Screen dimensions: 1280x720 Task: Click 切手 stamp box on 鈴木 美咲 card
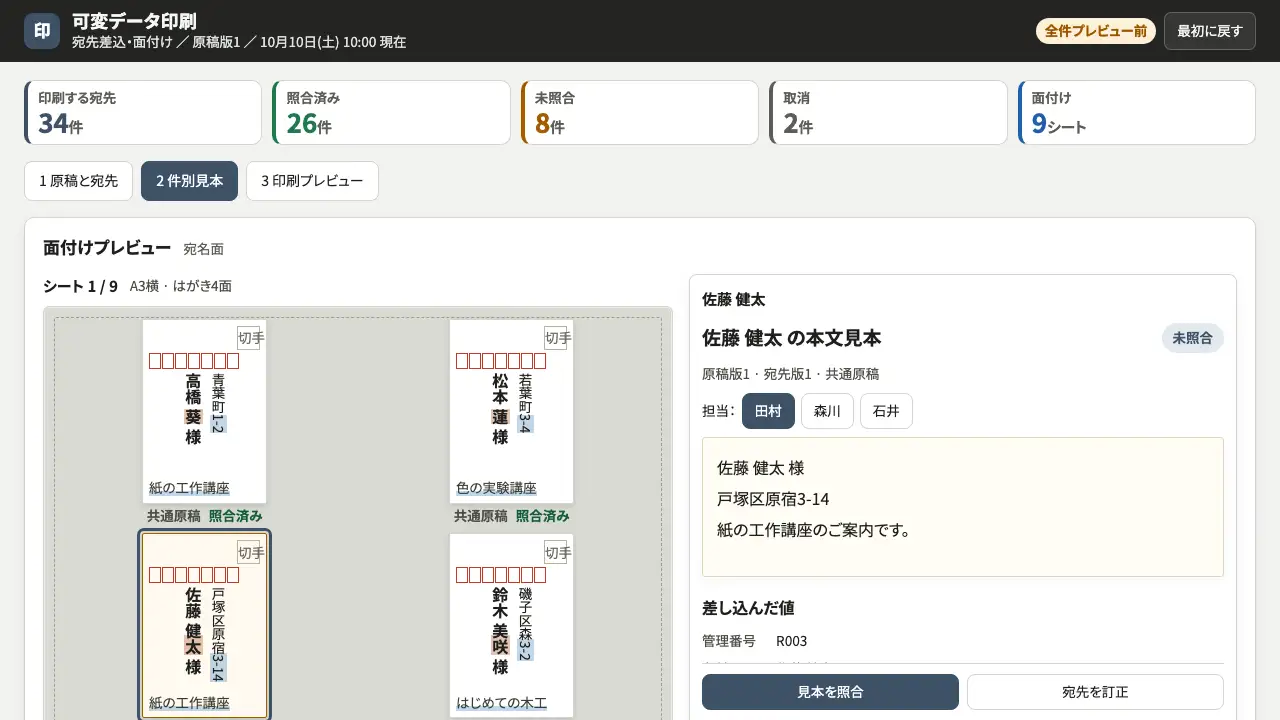pos(555,552)
